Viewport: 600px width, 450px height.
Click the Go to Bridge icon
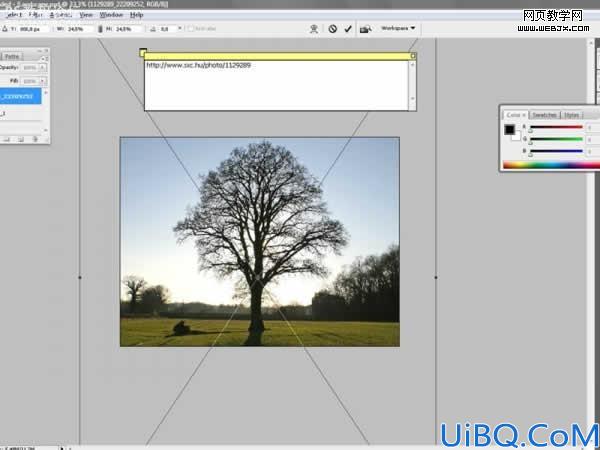point(365,29)
